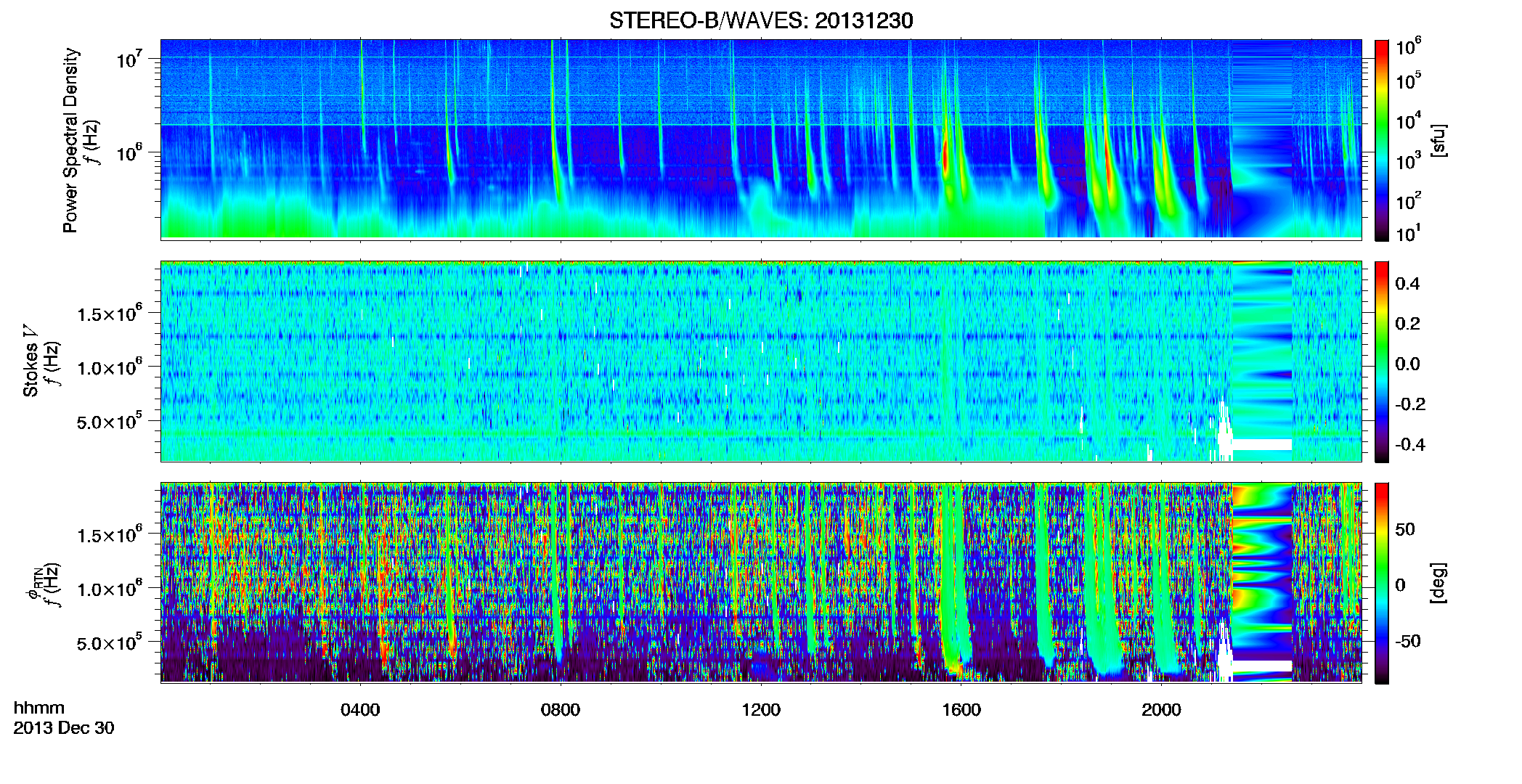Click the 0.0 value on Stokes colorbar
This screenshot has height=784, width=1522.
coord(1407,364)
